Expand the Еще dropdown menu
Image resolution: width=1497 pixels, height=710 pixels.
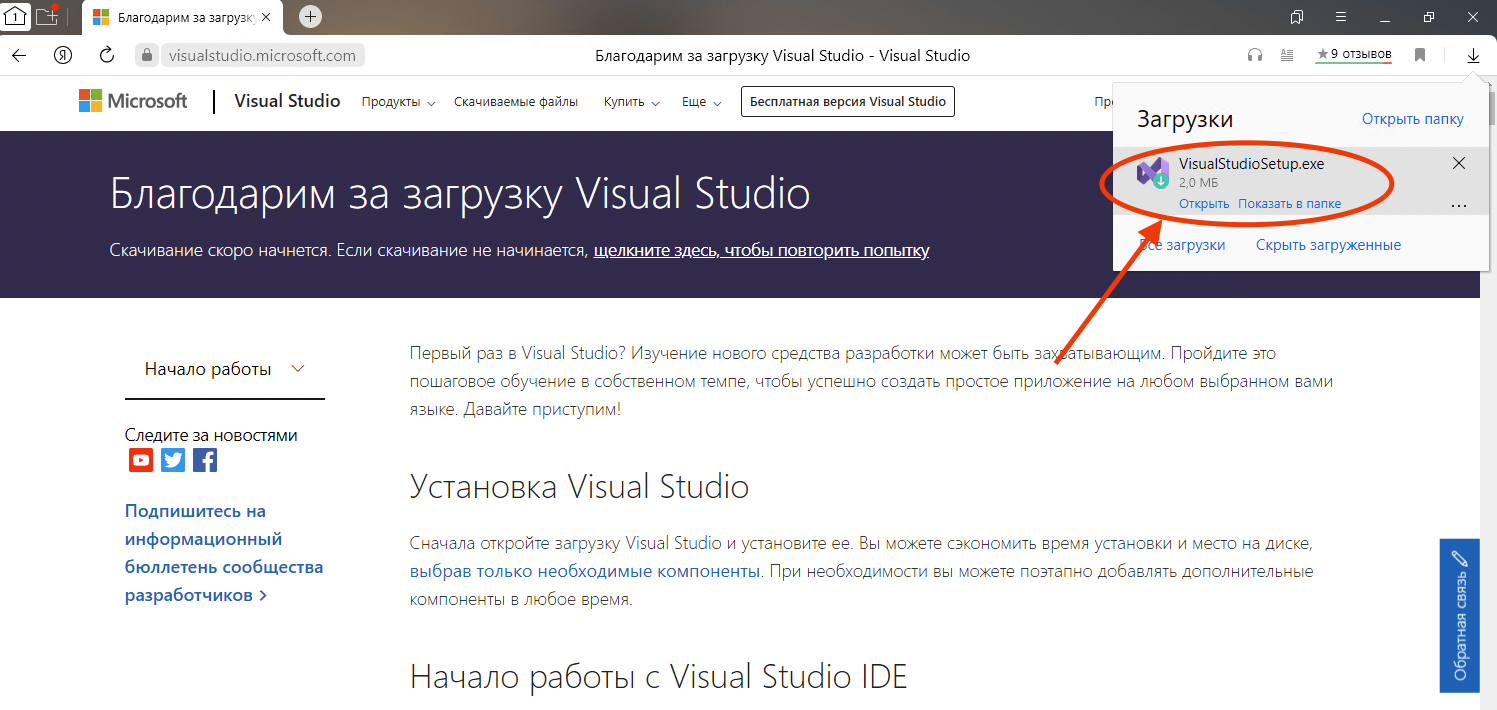coord(701,102)
